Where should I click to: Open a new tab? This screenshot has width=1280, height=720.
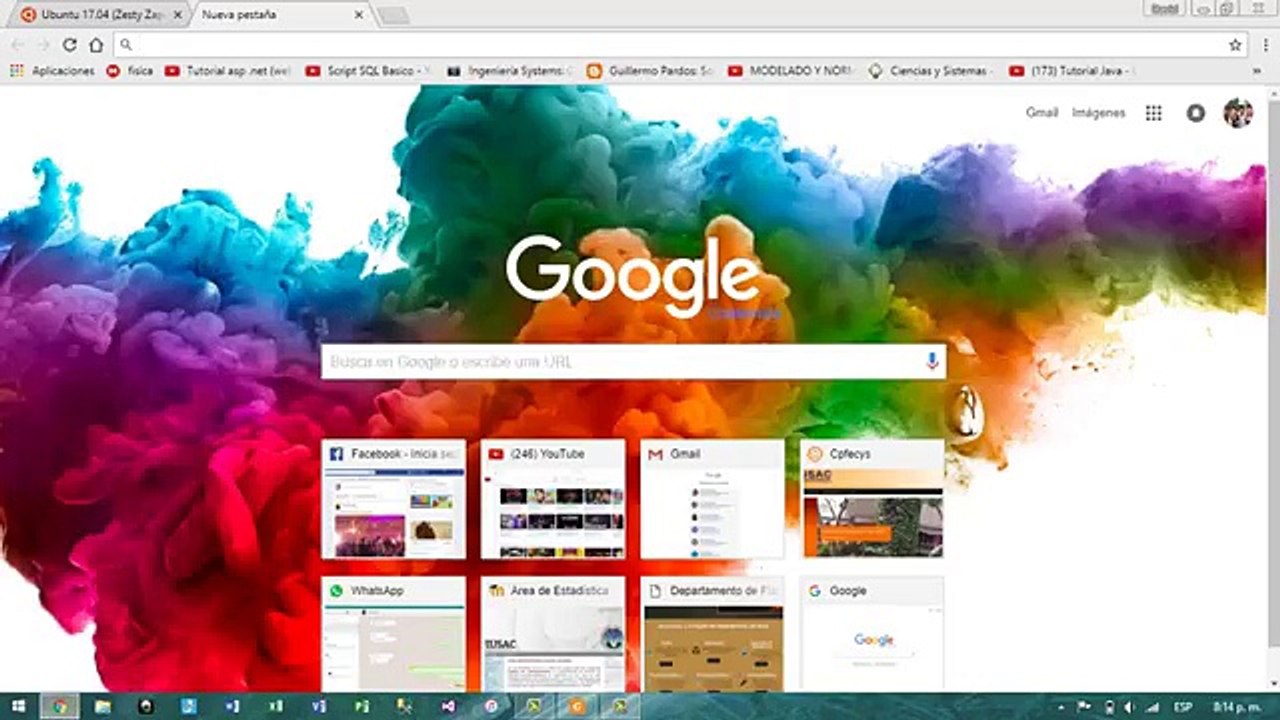click(393, 15)
